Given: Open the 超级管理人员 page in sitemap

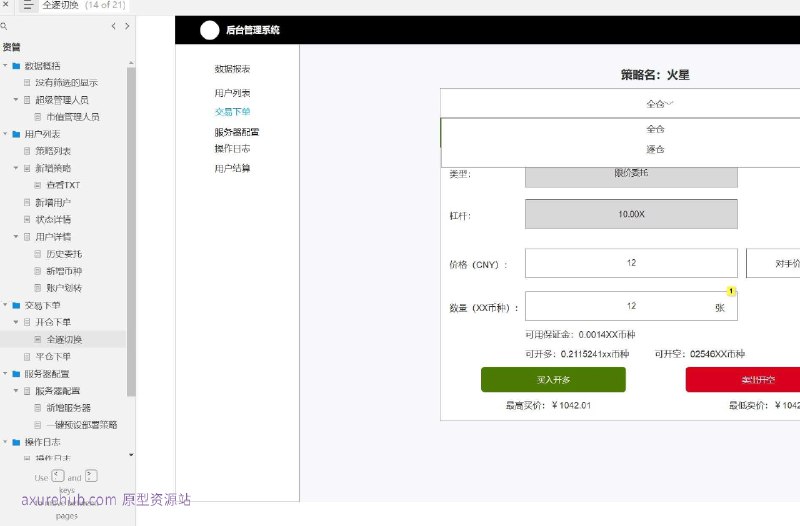Looking at the screenshot, I should tap(62, 100).
